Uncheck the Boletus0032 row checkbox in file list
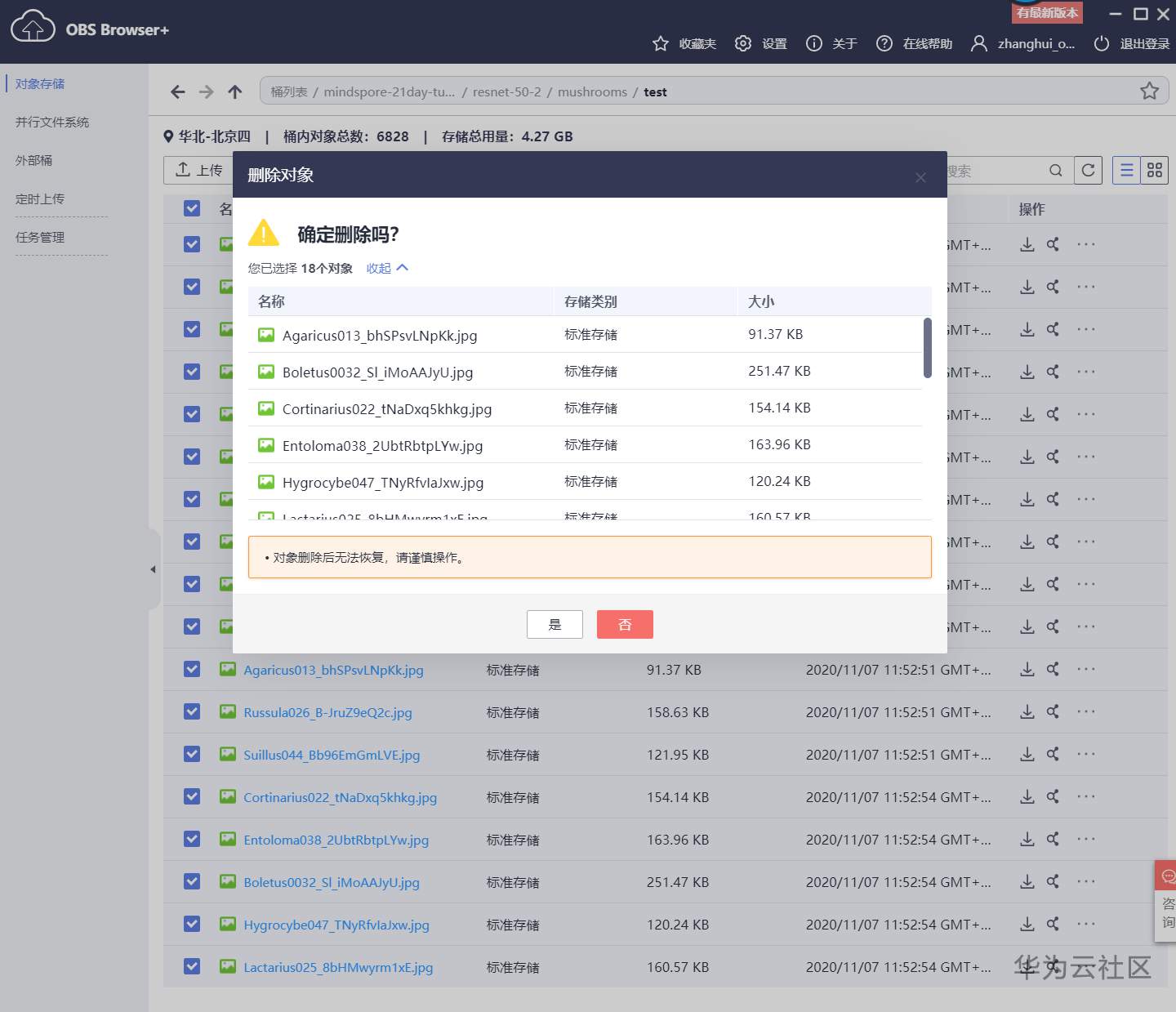This screenshot has width=1176, height=1012. (x=192, y=881)
